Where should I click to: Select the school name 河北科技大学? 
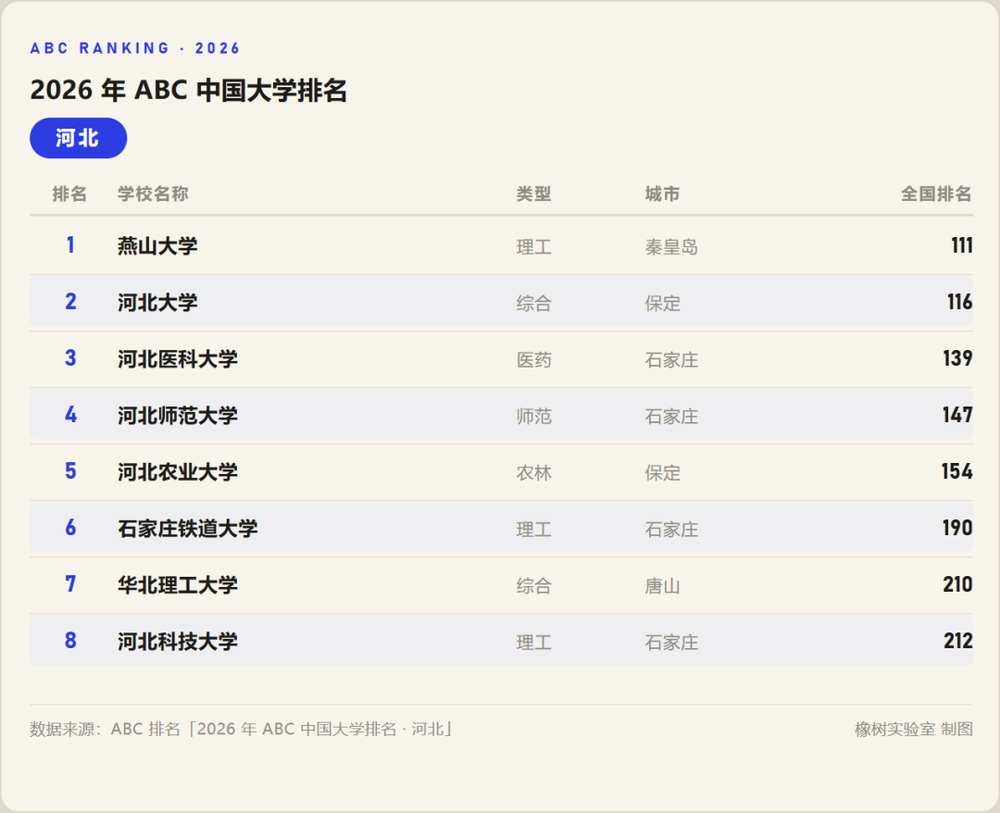coord(178,641)
